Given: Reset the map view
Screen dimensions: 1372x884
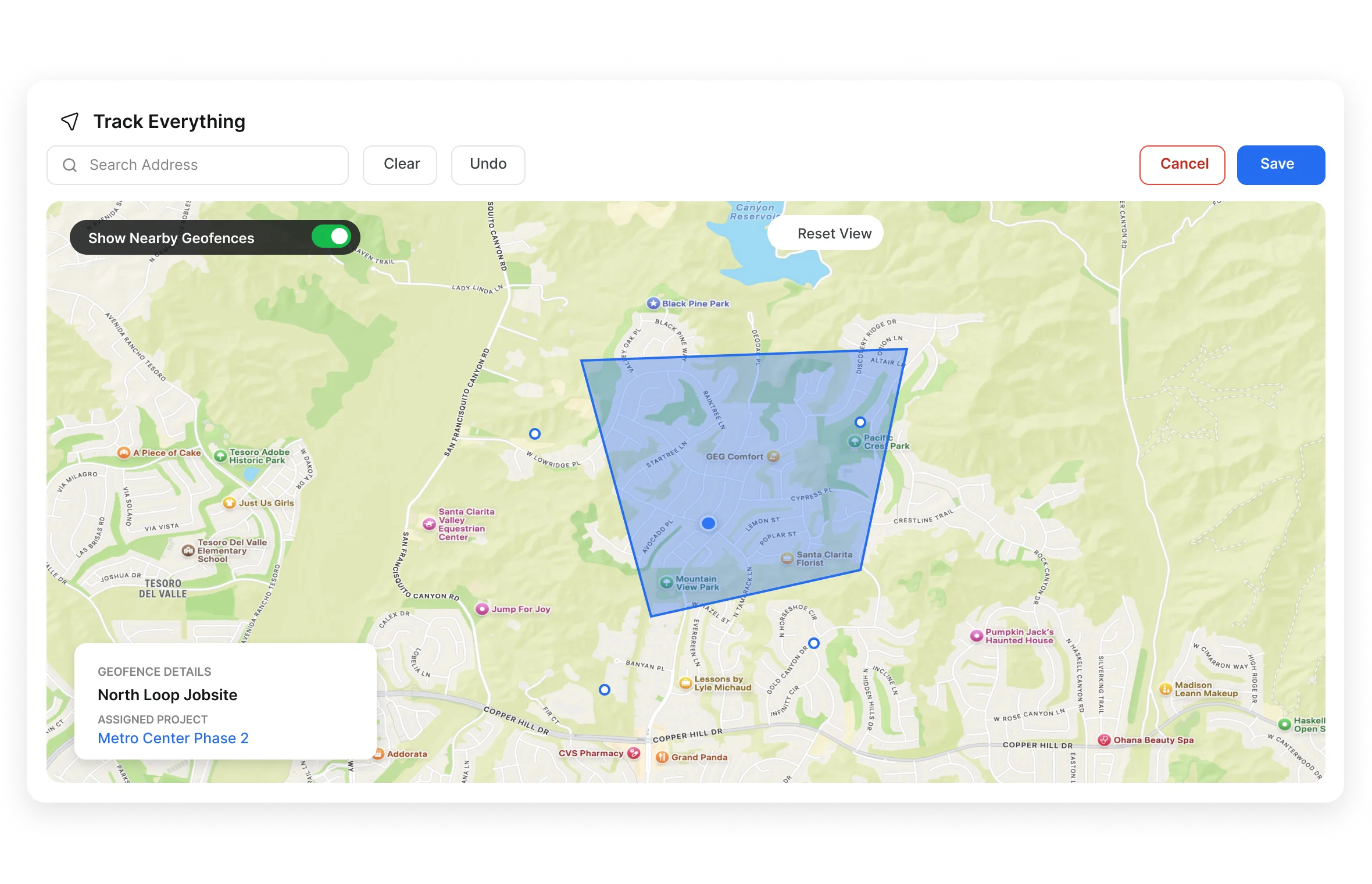Looking at the screenshot, I should click(826, 233).
